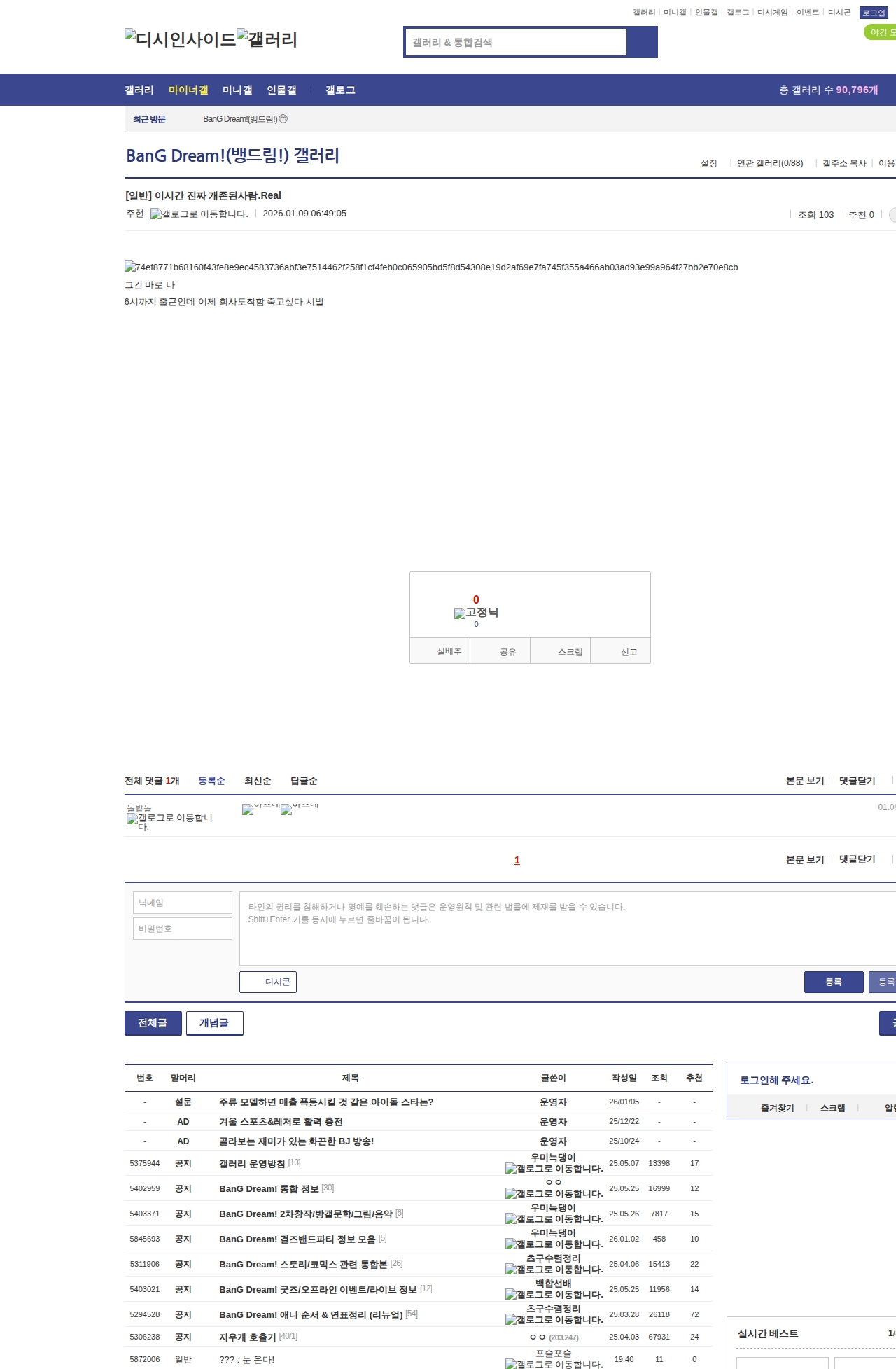Collapse comments with 댓글닫기 beside sort options
Screen dimensions: 896x1369
tap(857, 781)
